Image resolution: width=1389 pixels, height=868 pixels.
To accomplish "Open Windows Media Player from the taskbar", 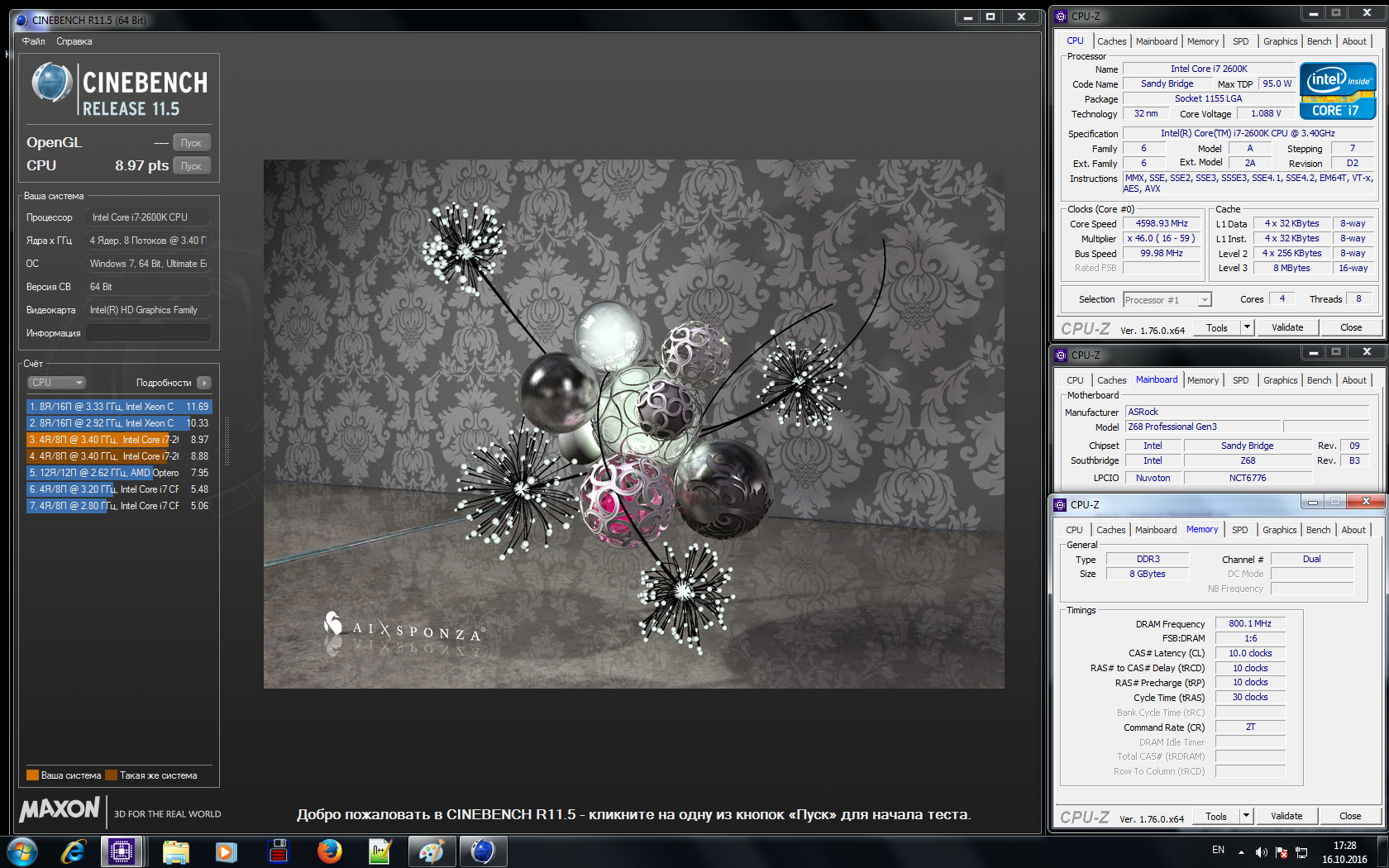I will pyautogui.click(x=226, y=851).
